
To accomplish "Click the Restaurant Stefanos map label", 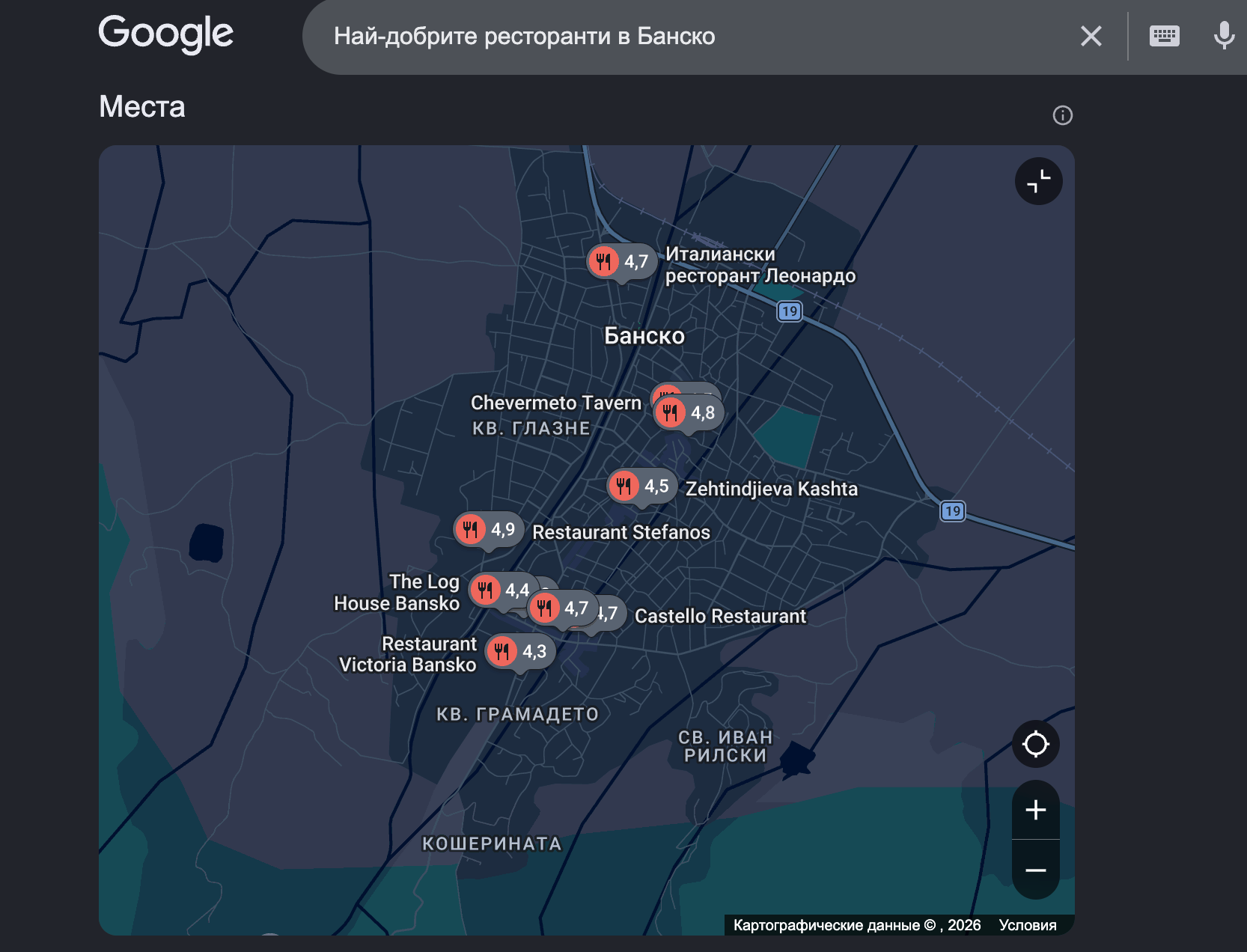I will [x=621, y=532].
